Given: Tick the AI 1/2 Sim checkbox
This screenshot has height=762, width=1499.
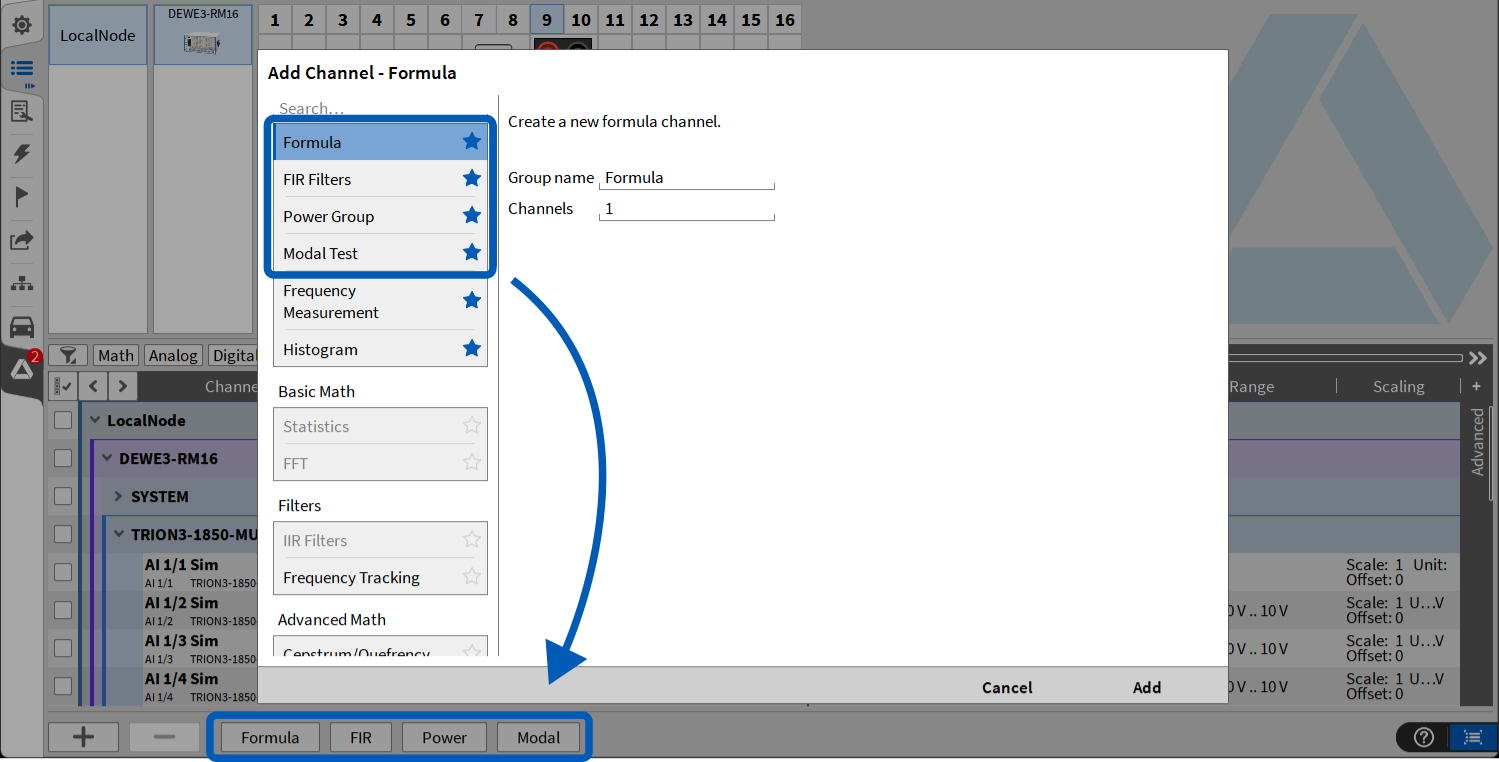Looking at the screenshot, I should click(x=63, y=610).
